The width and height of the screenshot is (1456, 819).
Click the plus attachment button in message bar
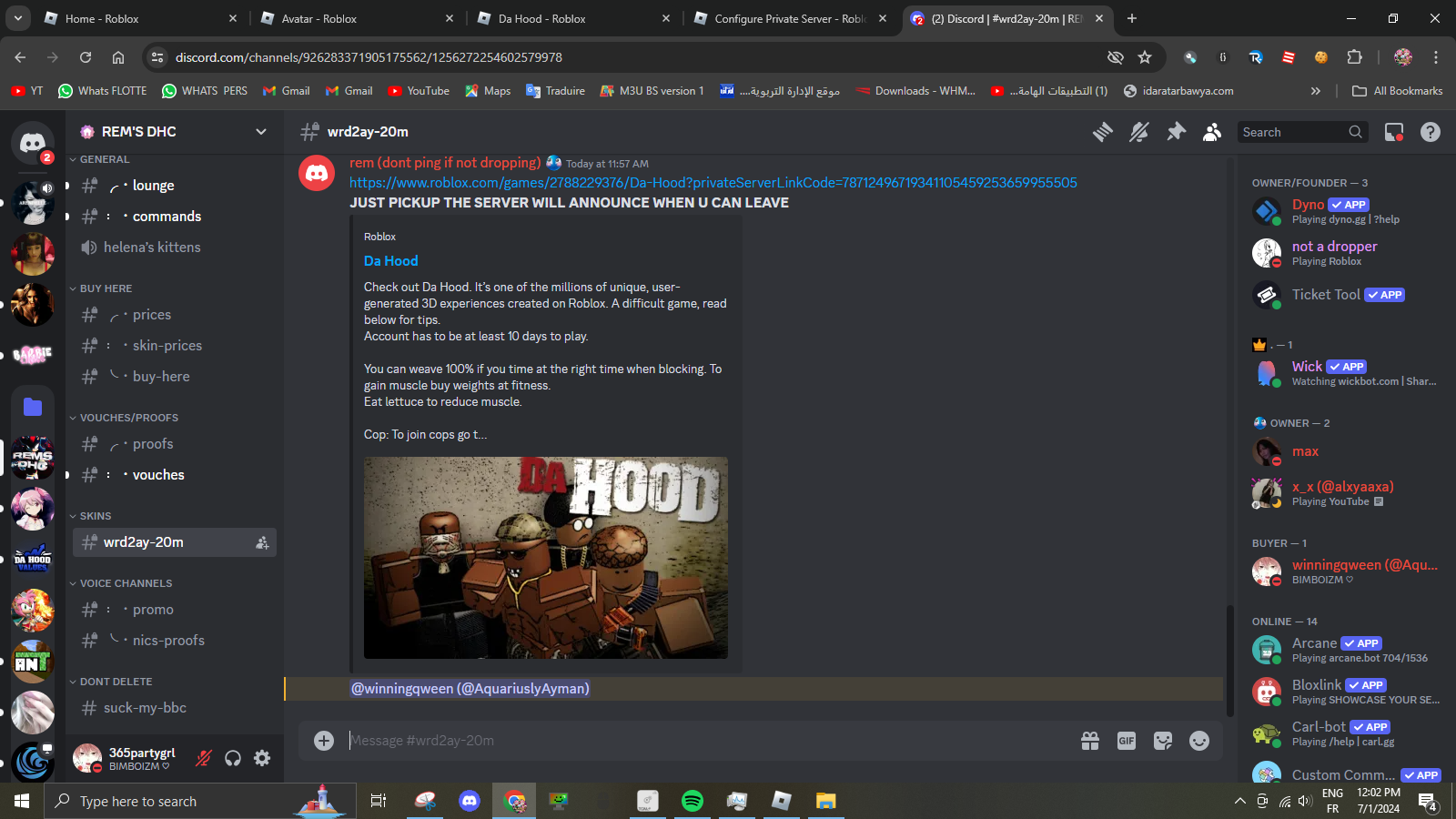click(324, 741)
